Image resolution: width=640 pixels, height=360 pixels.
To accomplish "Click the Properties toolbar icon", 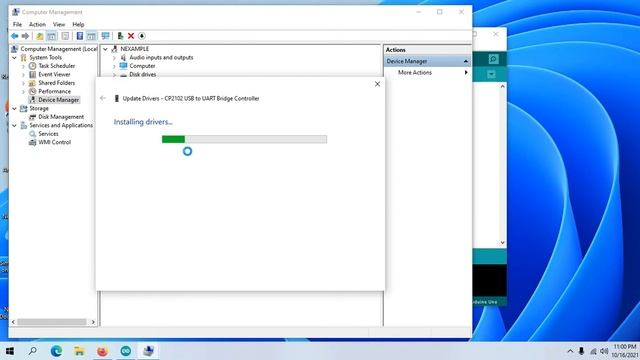I will [65, 36].
